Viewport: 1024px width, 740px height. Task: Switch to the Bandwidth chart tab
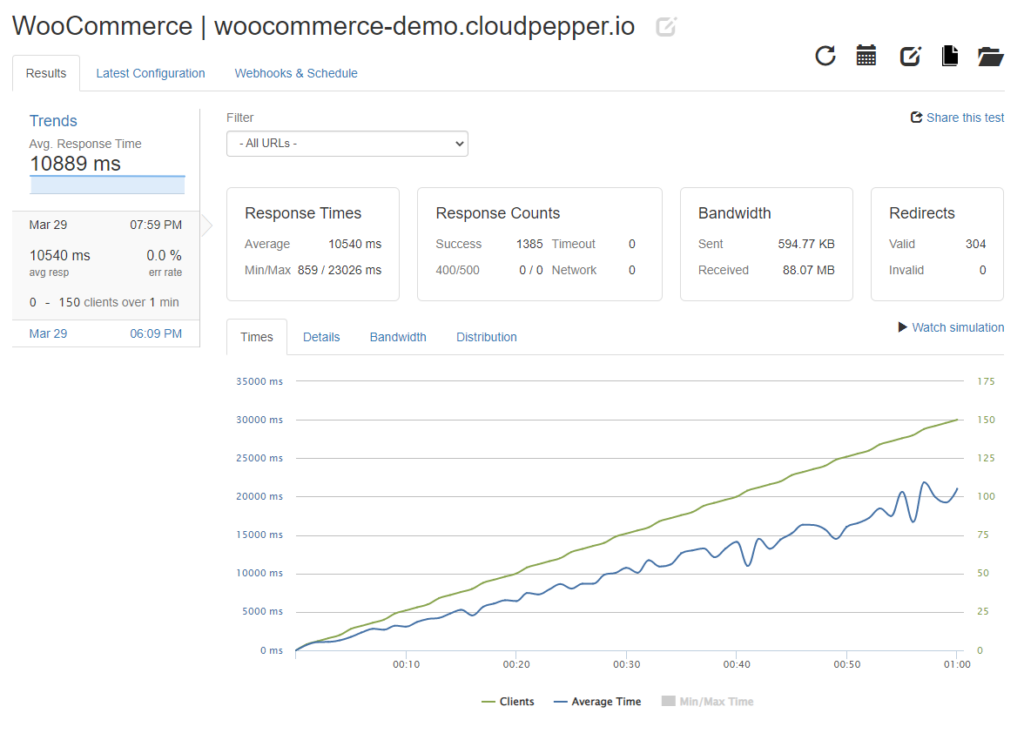pyautogui.click(x=397, y=337)
